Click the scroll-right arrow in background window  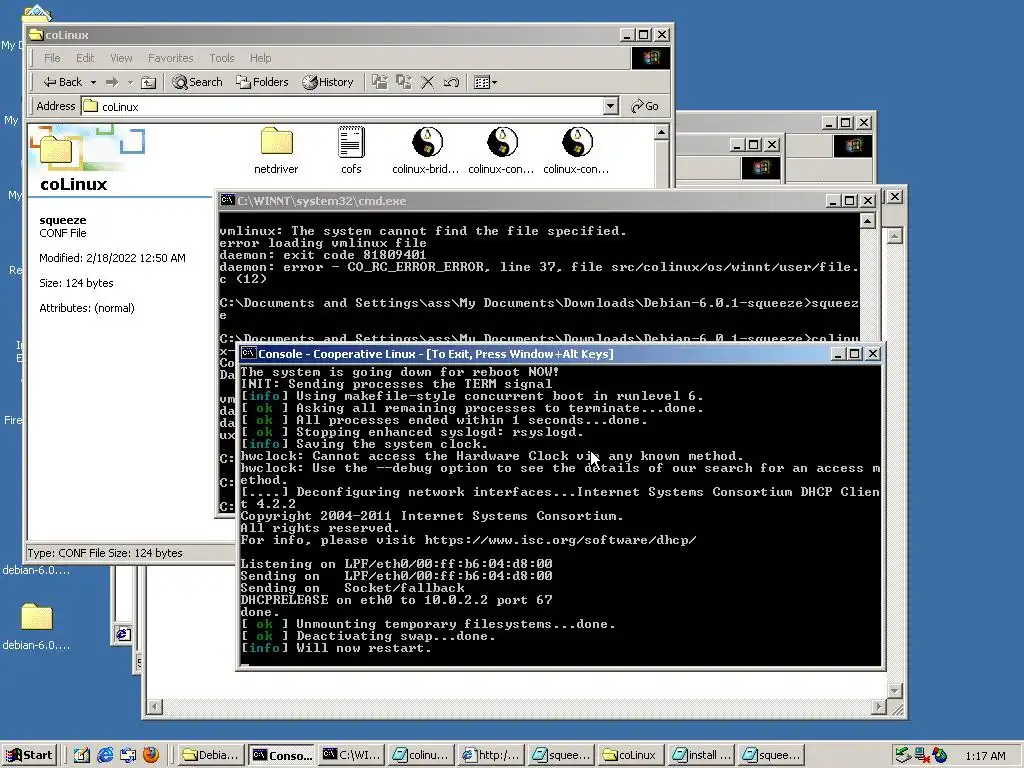878,707
